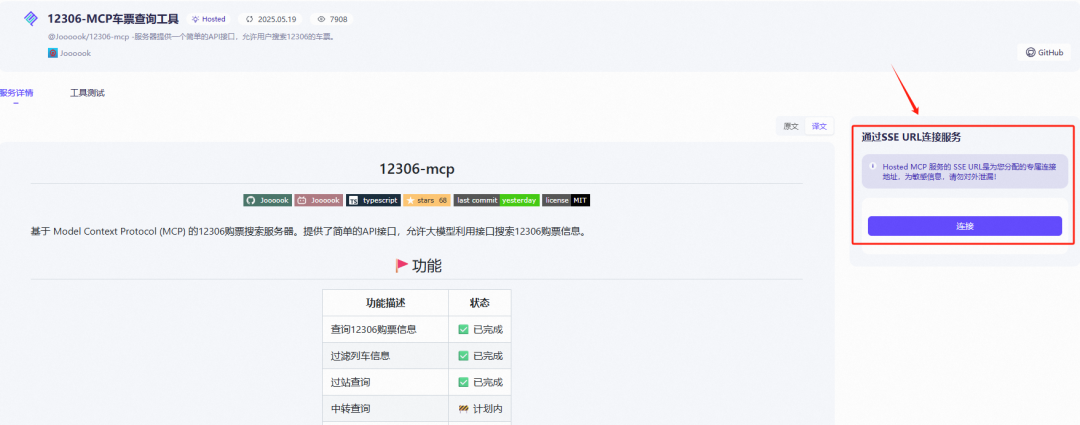Click the 7908 views count badge

tap(332, 19)
